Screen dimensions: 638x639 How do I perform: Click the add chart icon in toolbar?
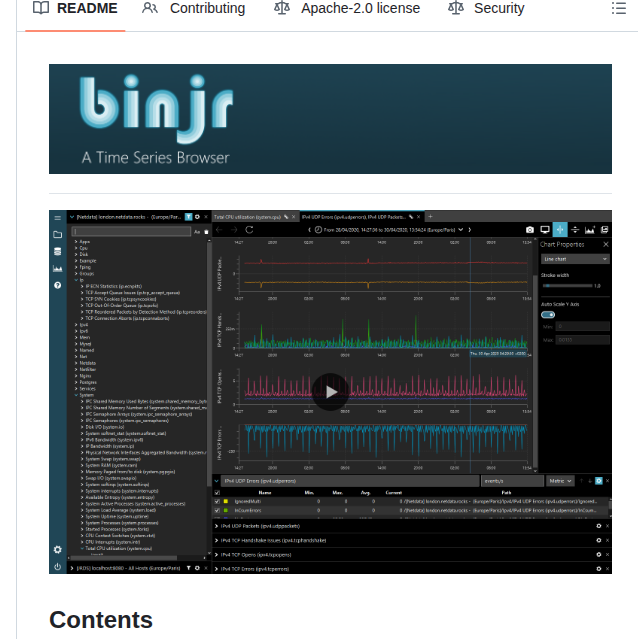(x=590, y=230)
